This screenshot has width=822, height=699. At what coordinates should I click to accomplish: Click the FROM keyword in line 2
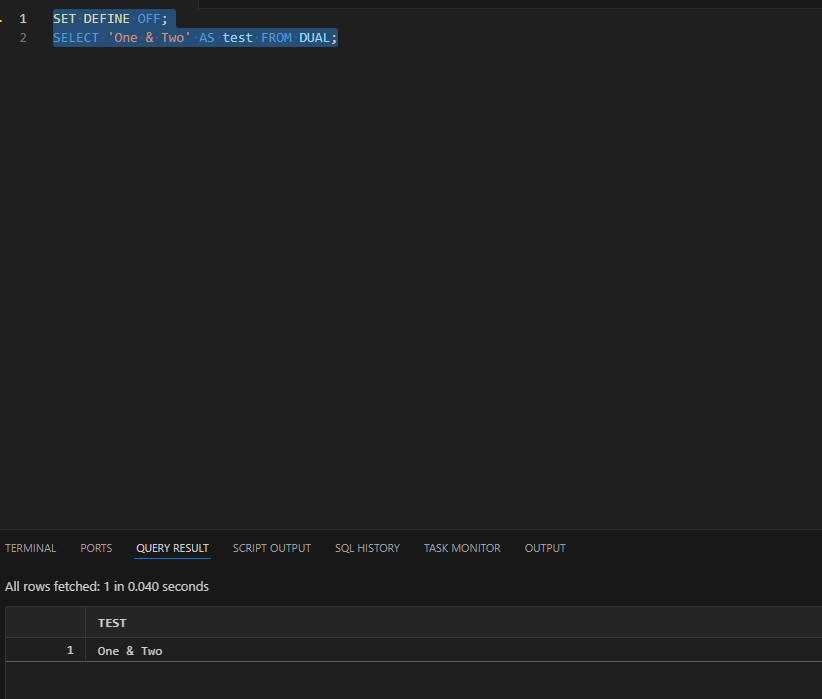click(276, 38)
